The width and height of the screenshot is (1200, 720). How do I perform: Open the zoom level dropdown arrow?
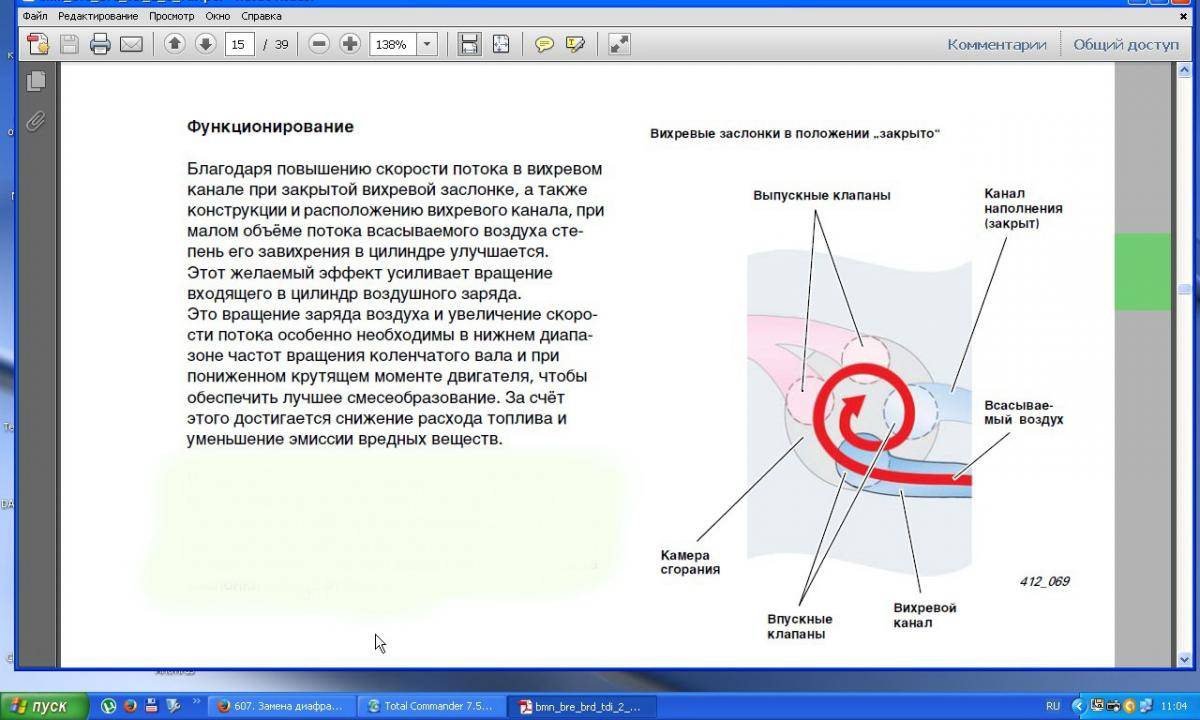[x=427, y=44]
